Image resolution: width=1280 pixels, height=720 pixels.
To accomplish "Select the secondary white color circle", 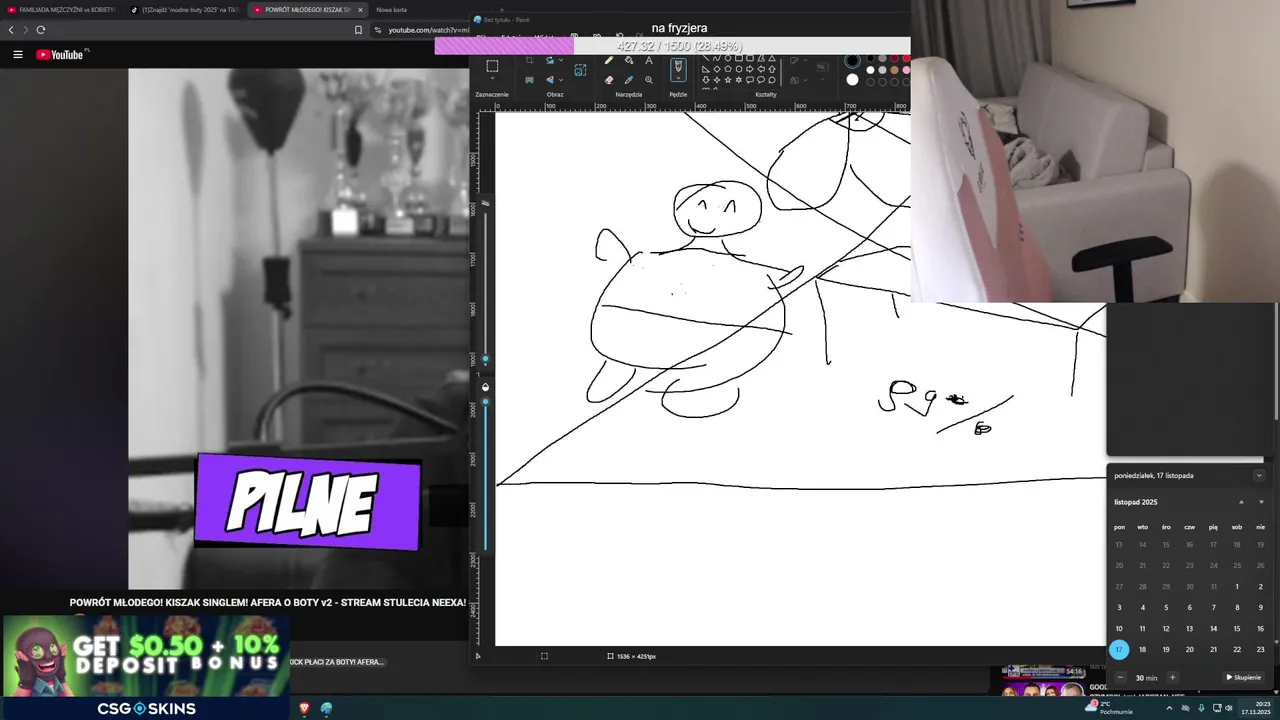I will [852, 80].
